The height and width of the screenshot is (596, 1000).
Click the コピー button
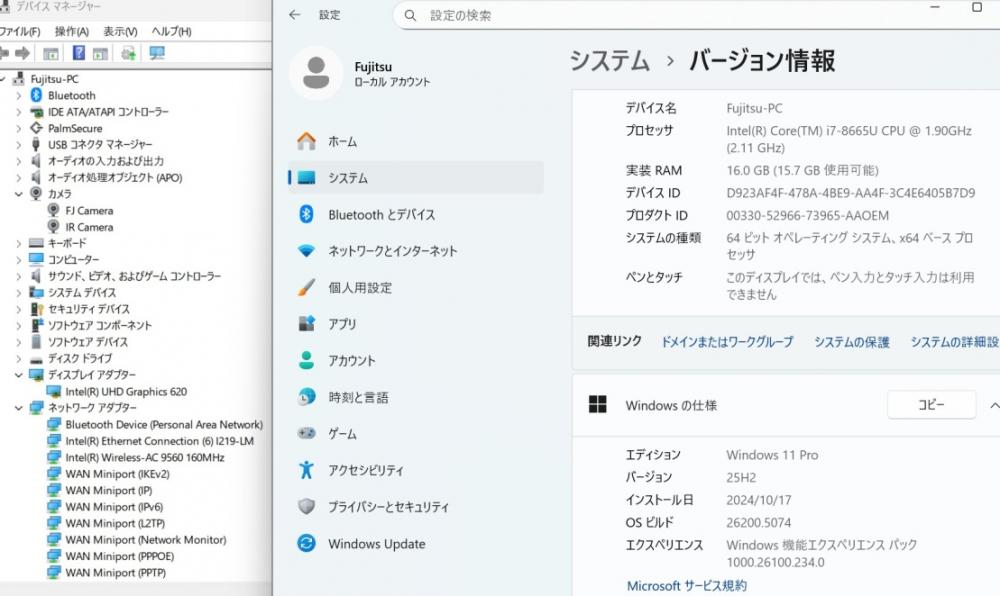click(931, 405)
